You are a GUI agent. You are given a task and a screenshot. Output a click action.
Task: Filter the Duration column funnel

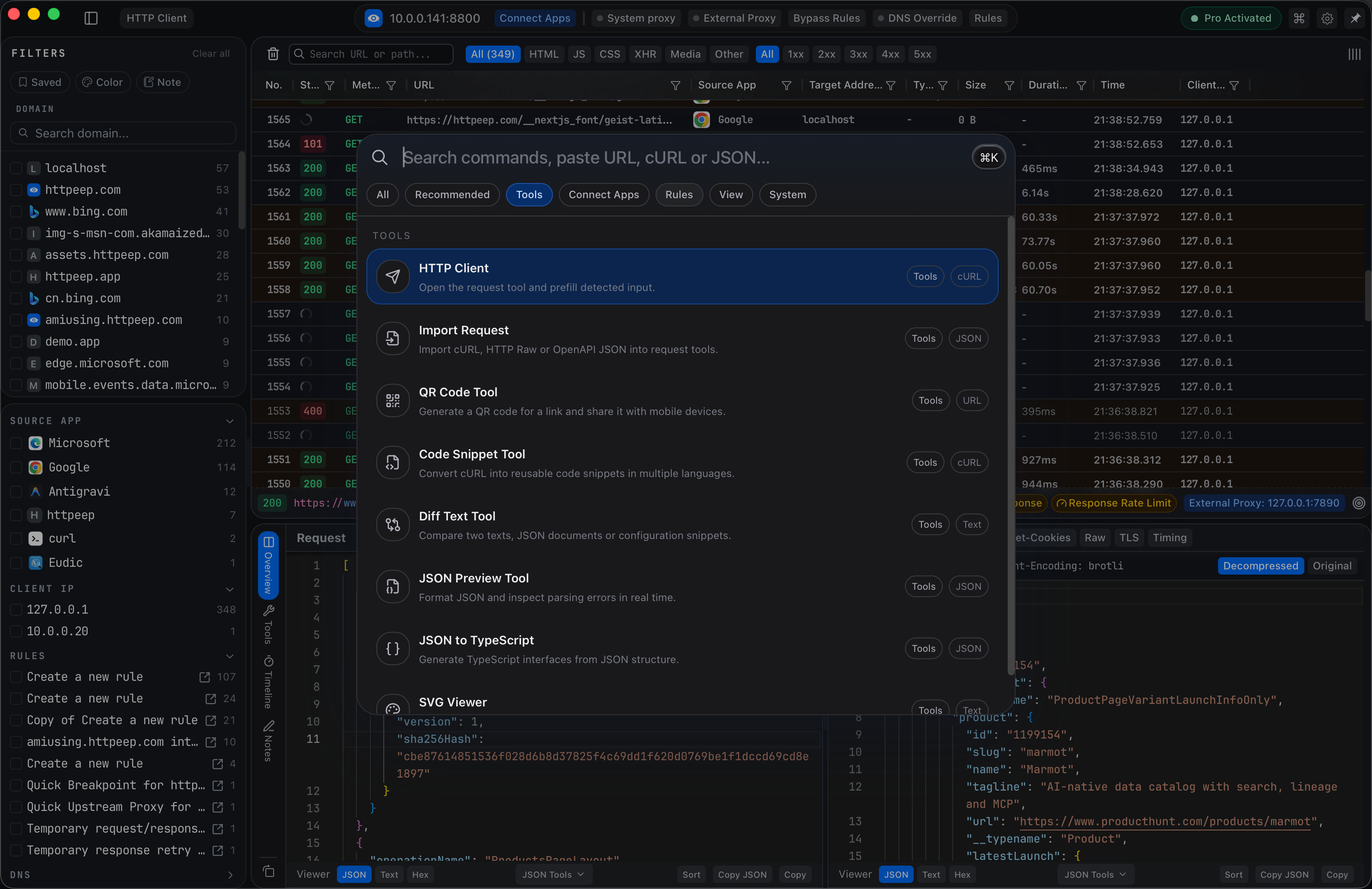tap(1081, 85)
